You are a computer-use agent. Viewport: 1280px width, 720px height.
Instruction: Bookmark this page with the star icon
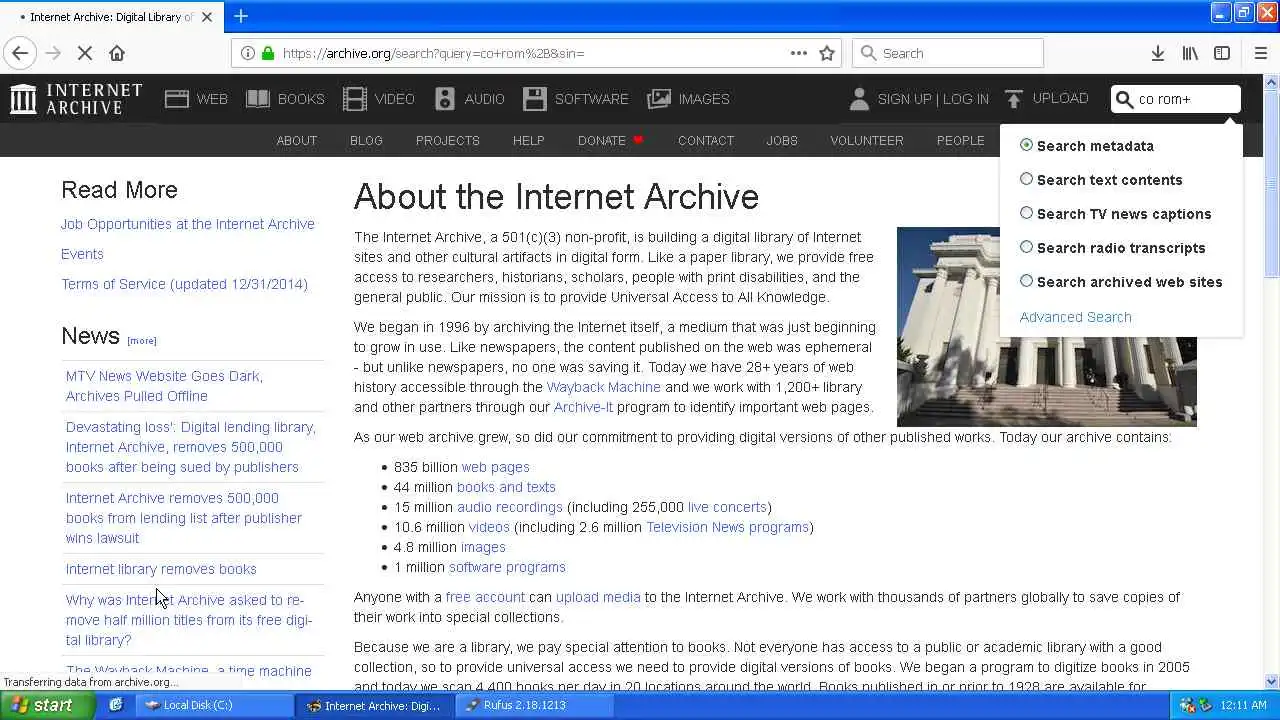click(x=827, y=53)
